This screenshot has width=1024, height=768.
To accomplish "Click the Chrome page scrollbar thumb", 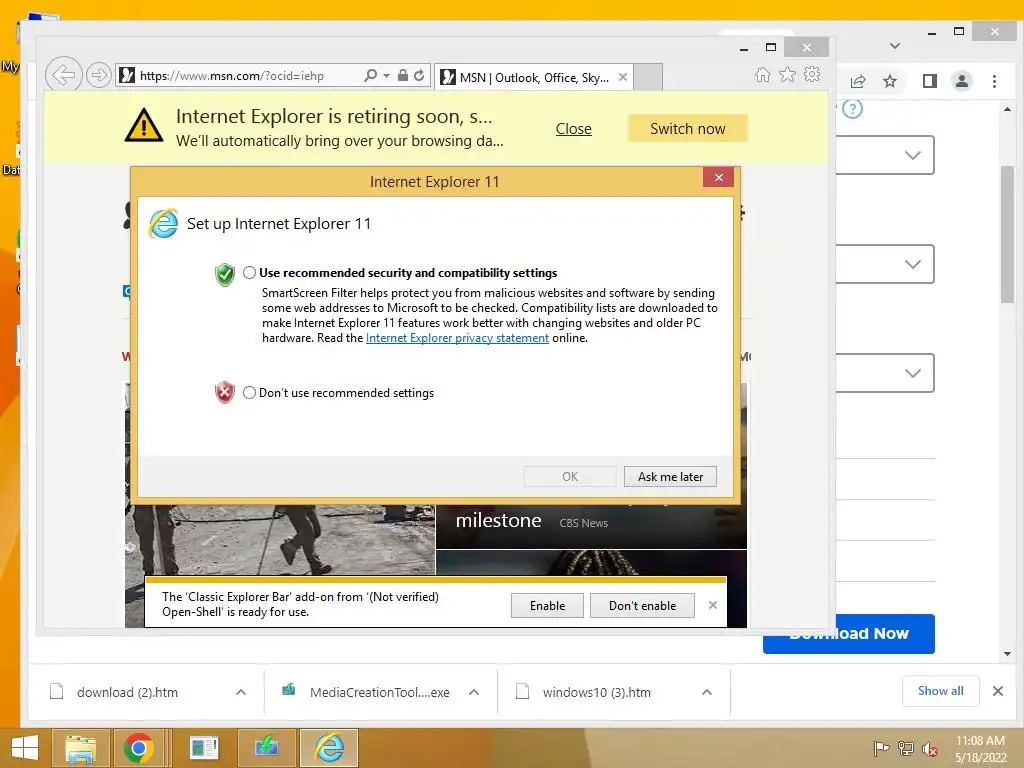I will click(1007, 234).
